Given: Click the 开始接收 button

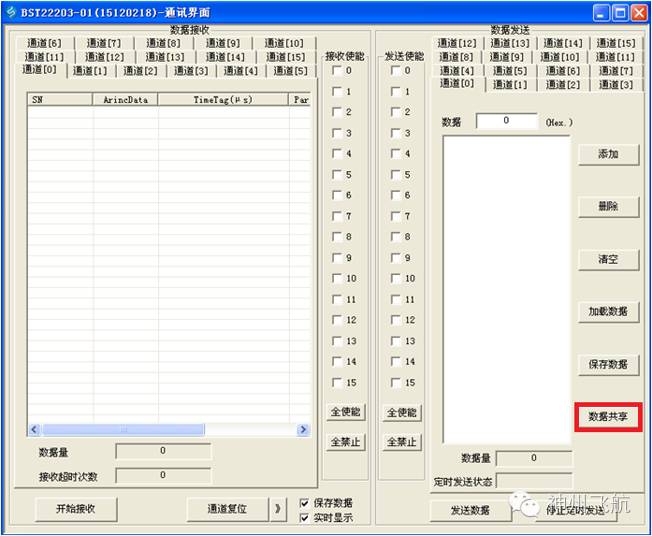Looking at the screenshot, I should (76, 509).
